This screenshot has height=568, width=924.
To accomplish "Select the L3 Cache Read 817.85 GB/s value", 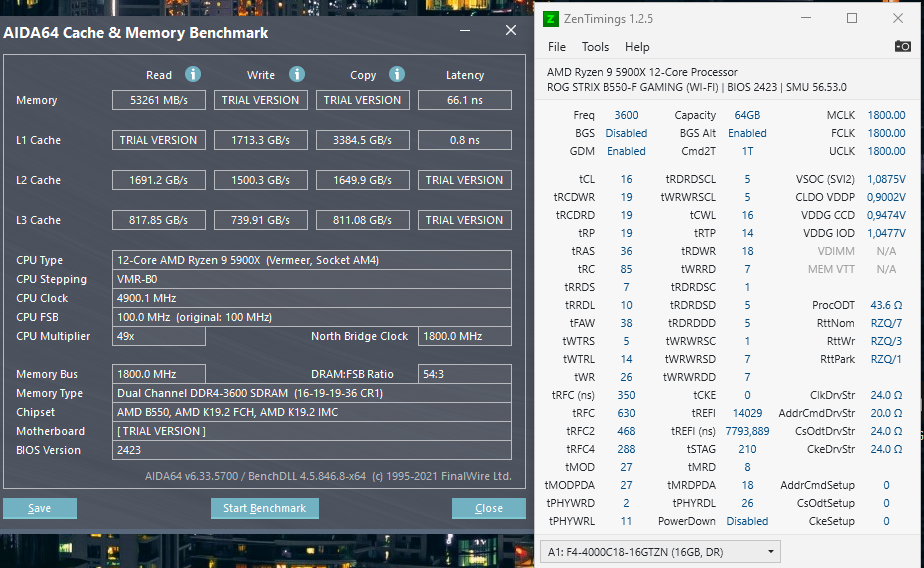I will [x=159, y=220].
